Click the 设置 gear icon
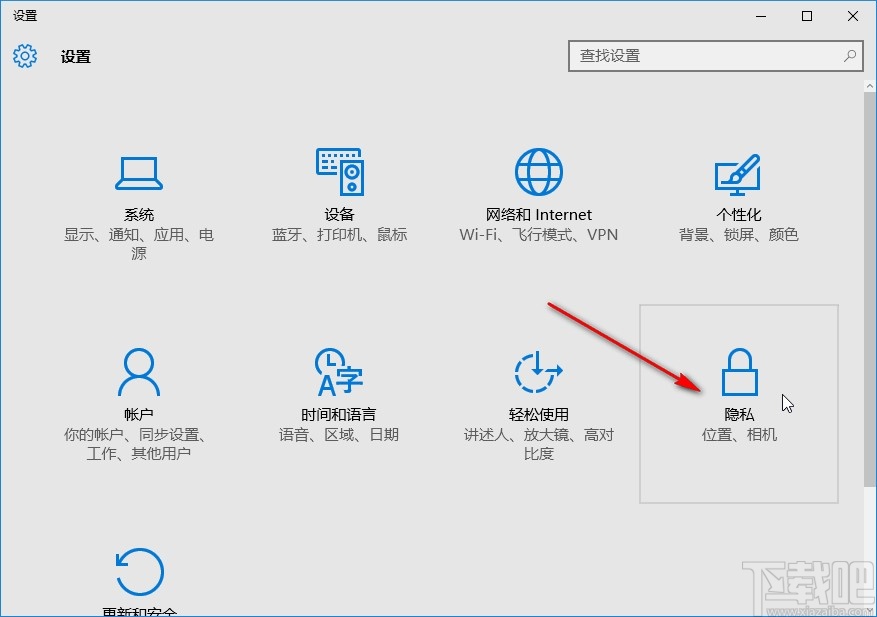Screen dimensions: 877x617 [x=23, y=56]
